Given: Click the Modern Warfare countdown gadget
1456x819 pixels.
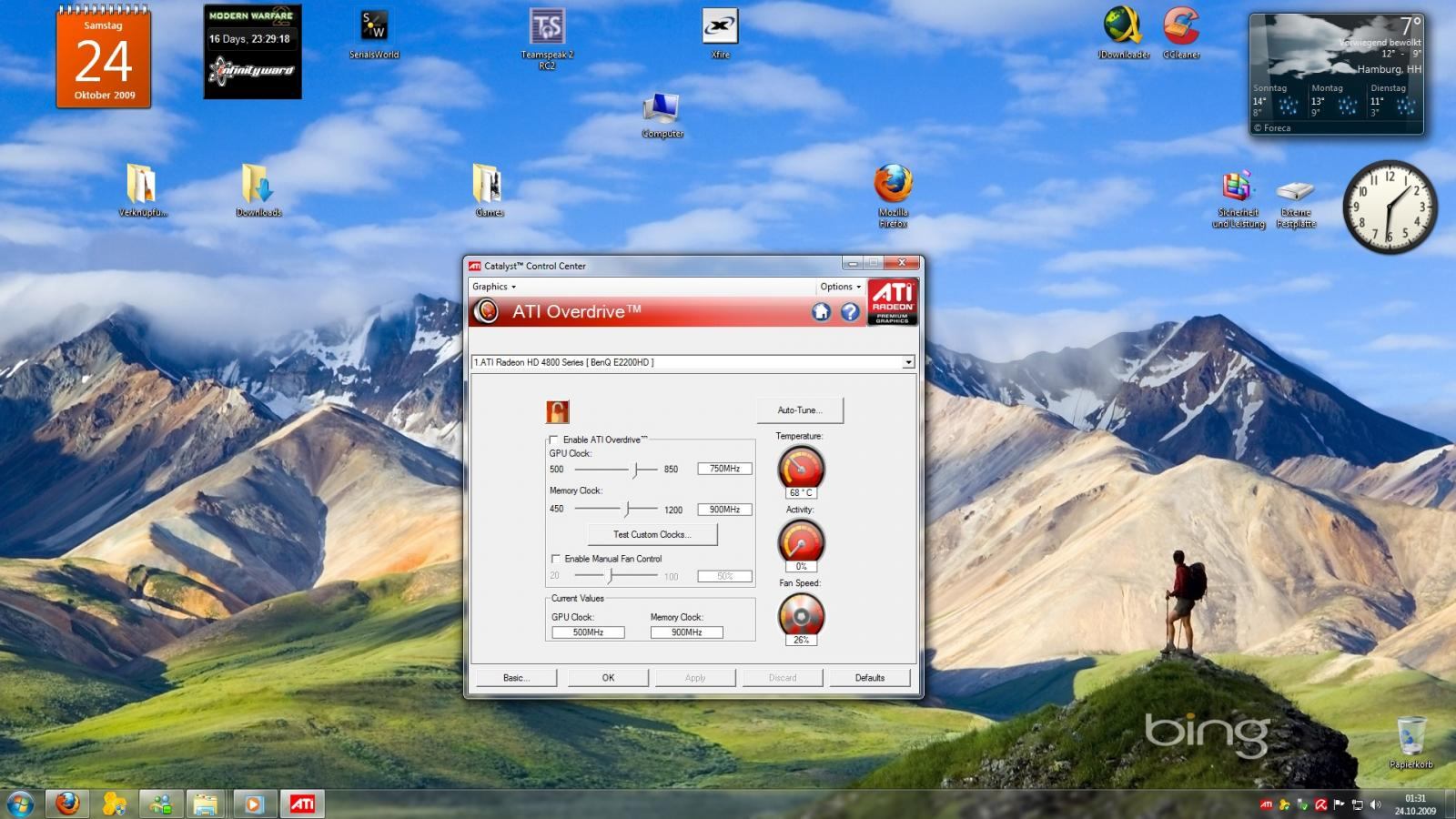Looking at the screenshot, I should point(252,52).
